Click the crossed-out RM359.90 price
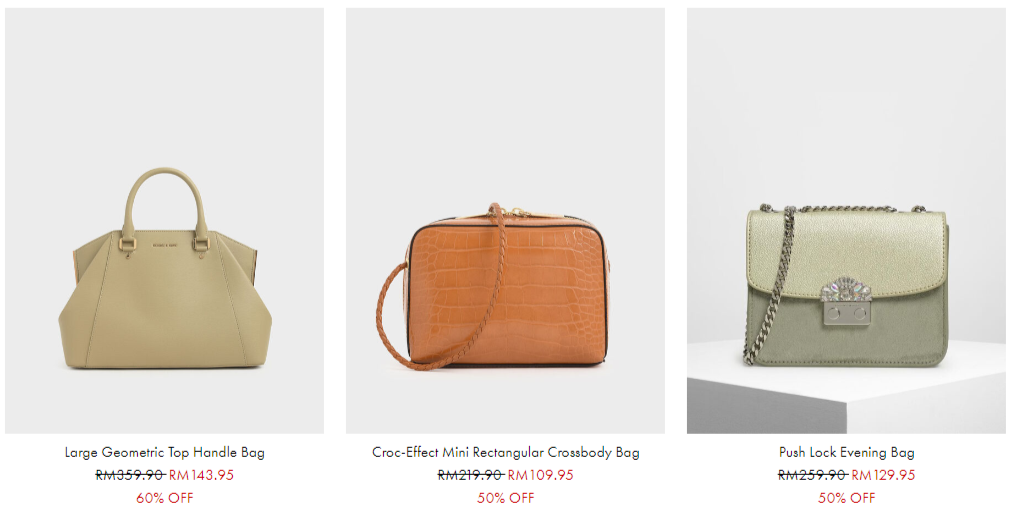Screen dimensions: 1016x518 (x=130, y=475)
